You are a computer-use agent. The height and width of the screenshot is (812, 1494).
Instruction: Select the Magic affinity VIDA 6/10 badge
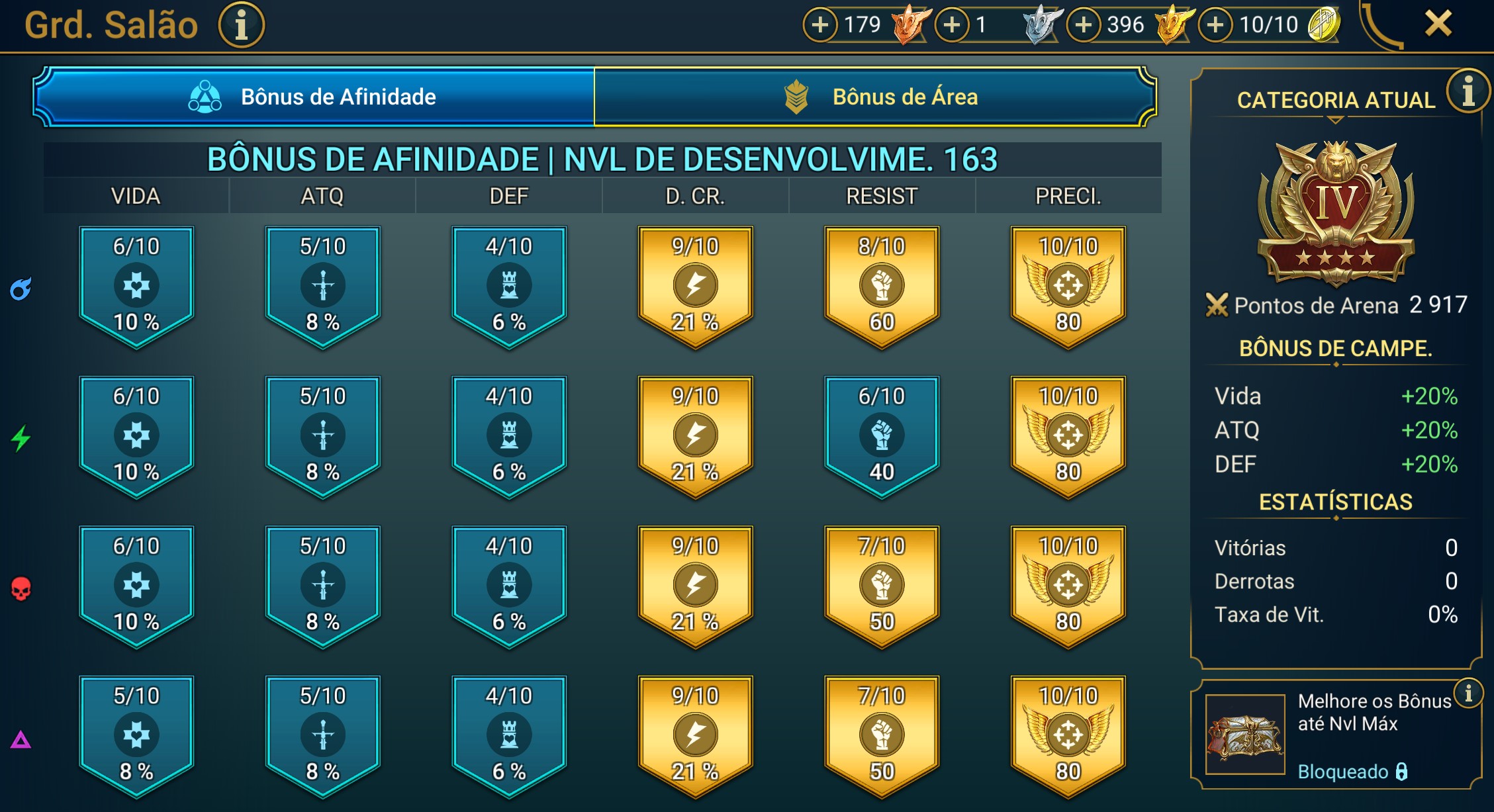(x=136, y=287)
